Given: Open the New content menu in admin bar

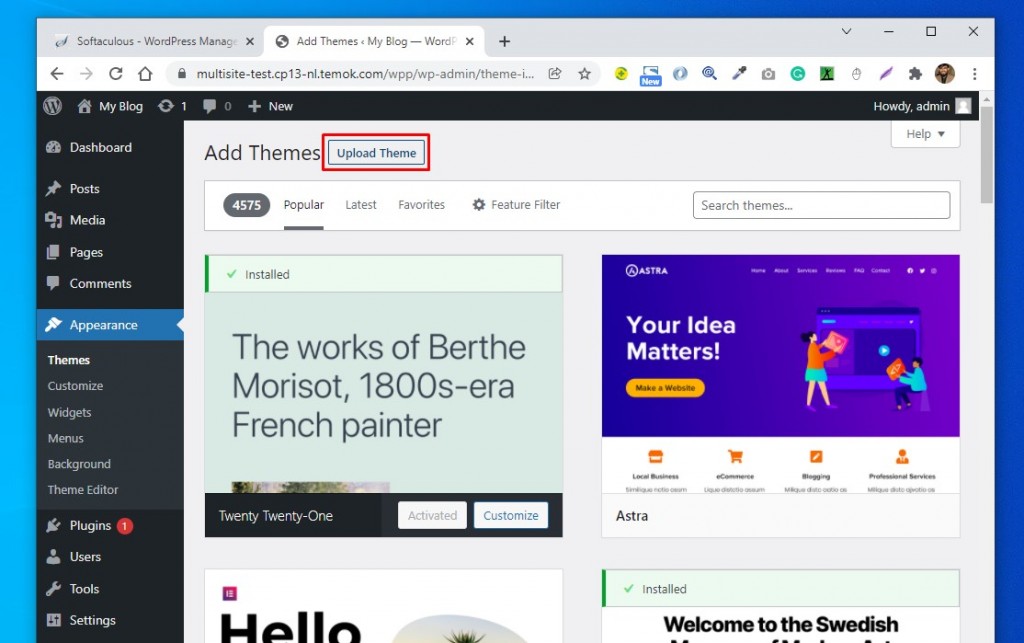Looking at the screenshot, I should pyautogui.click(x=270, y=106).
